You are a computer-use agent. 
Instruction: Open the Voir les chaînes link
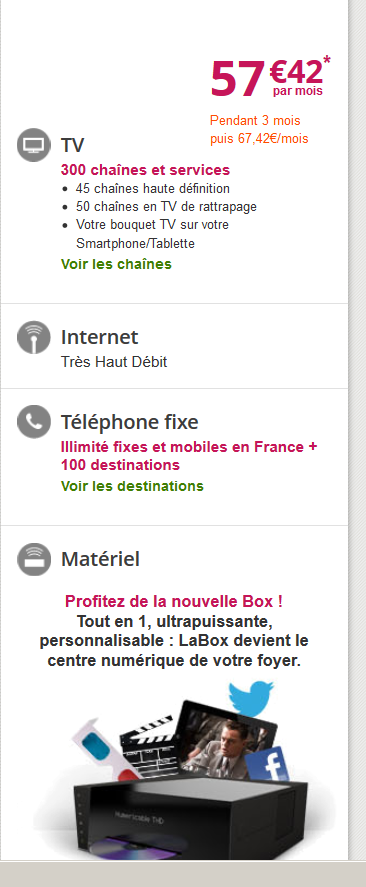pos(116,264)
